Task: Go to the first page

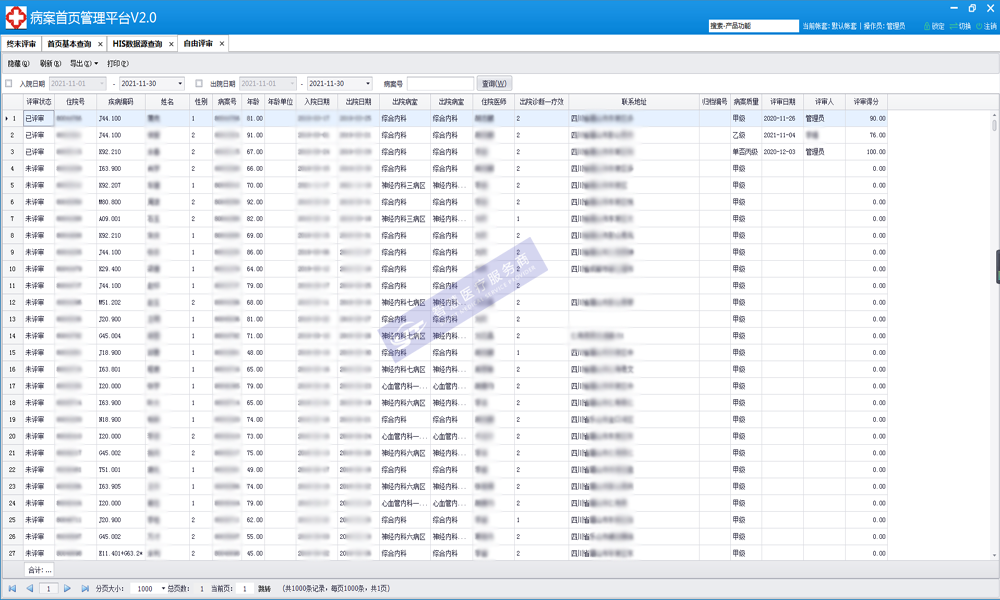Action: pyautogui.click(x=13, y=589)
